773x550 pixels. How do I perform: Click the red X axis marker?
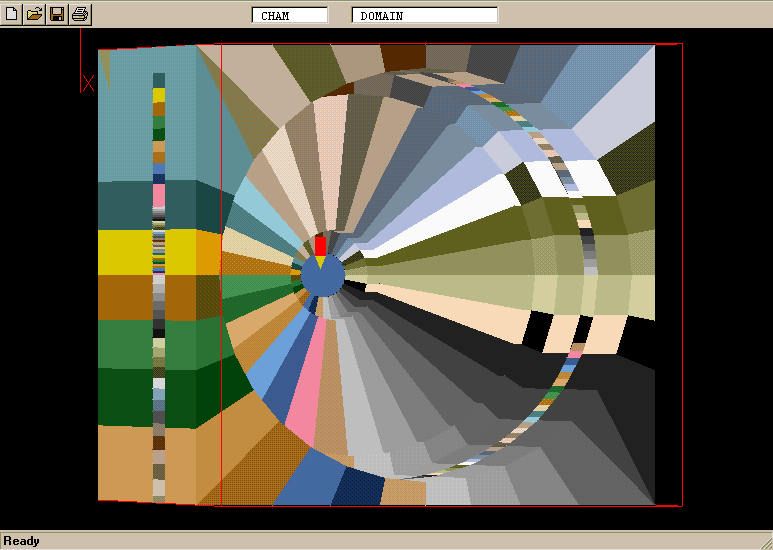click(x=88, y=83)
